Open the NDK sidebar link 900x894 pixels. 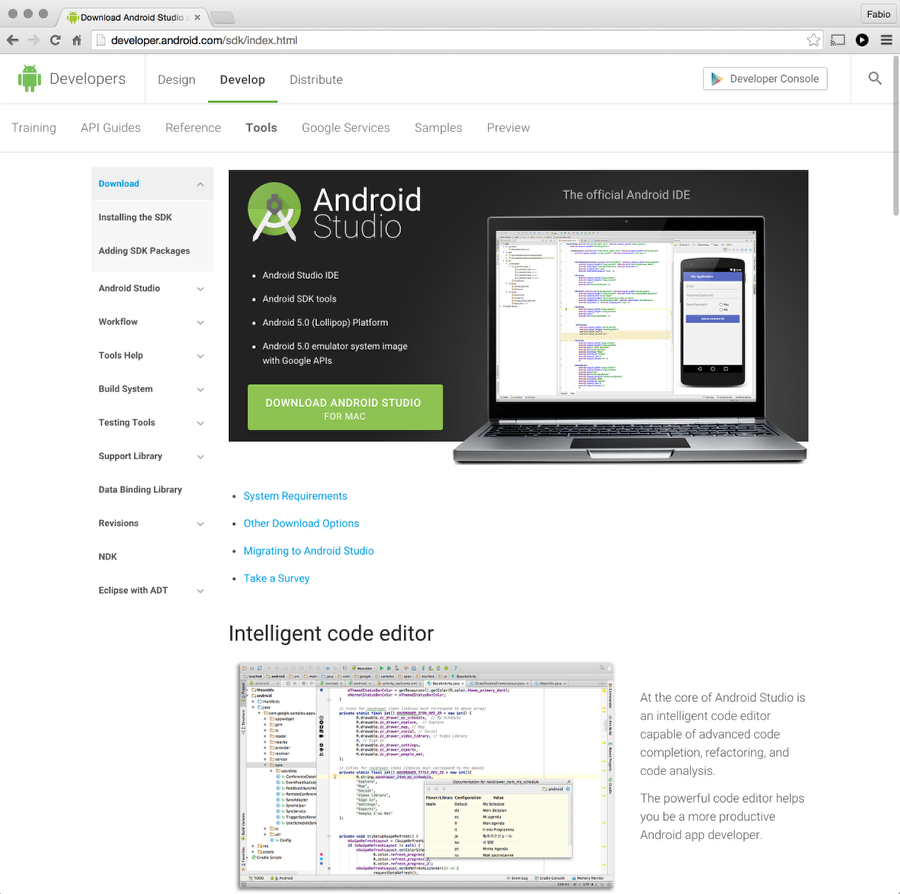pos(107,557)
